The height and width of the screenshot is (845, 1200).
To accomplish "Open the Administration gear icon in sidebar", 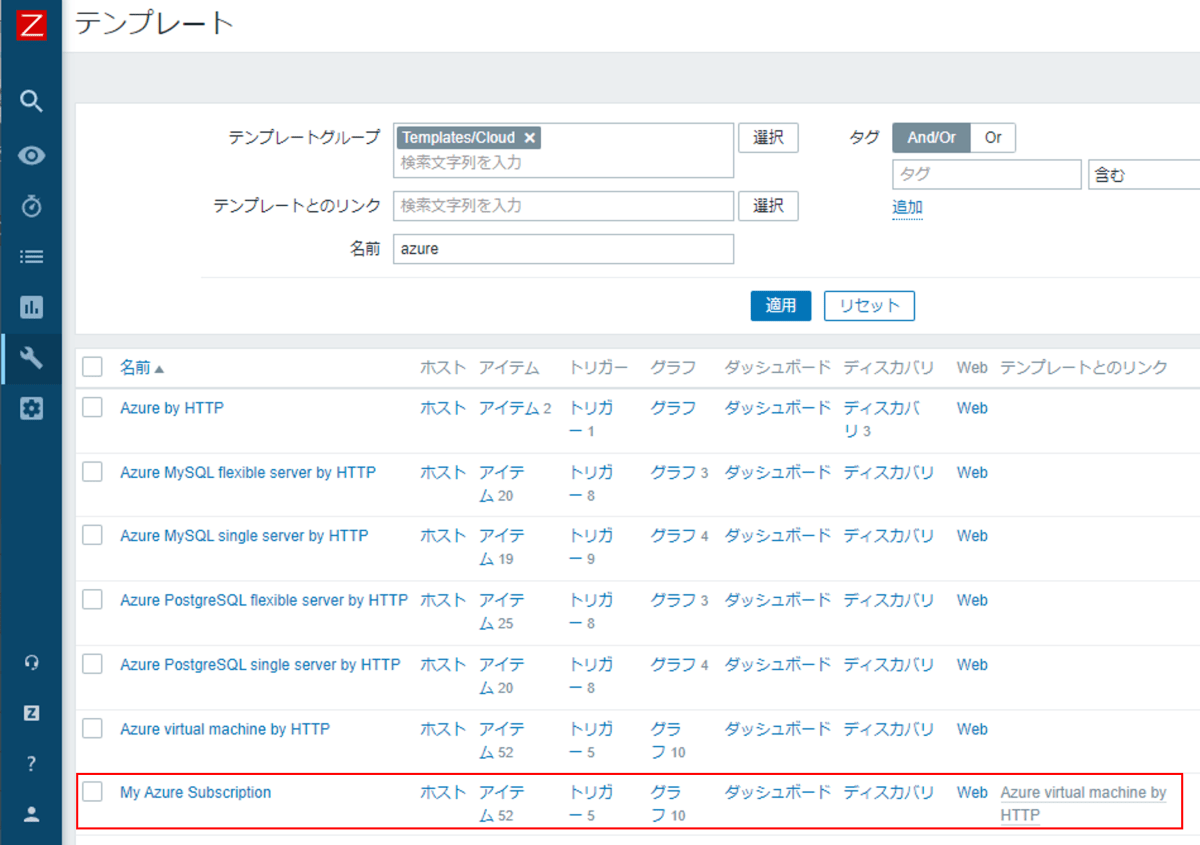I will 31,408.
